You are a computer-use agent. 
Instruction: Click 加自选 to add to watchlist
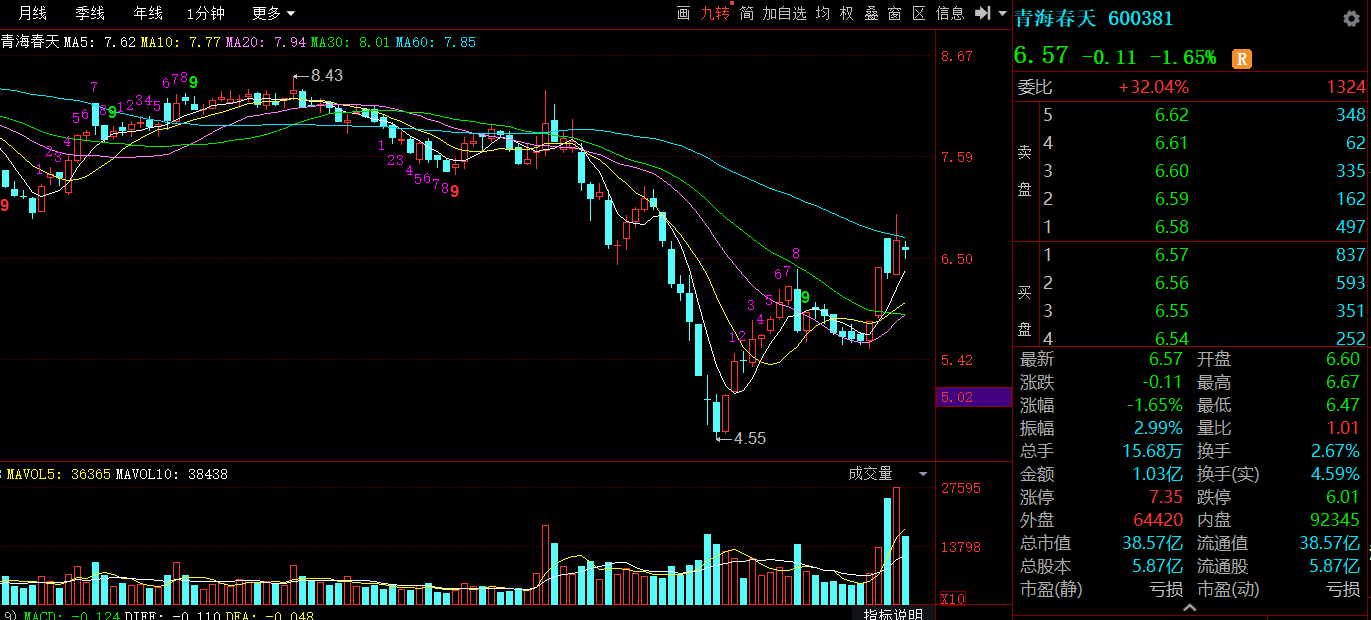coord(784,13)
